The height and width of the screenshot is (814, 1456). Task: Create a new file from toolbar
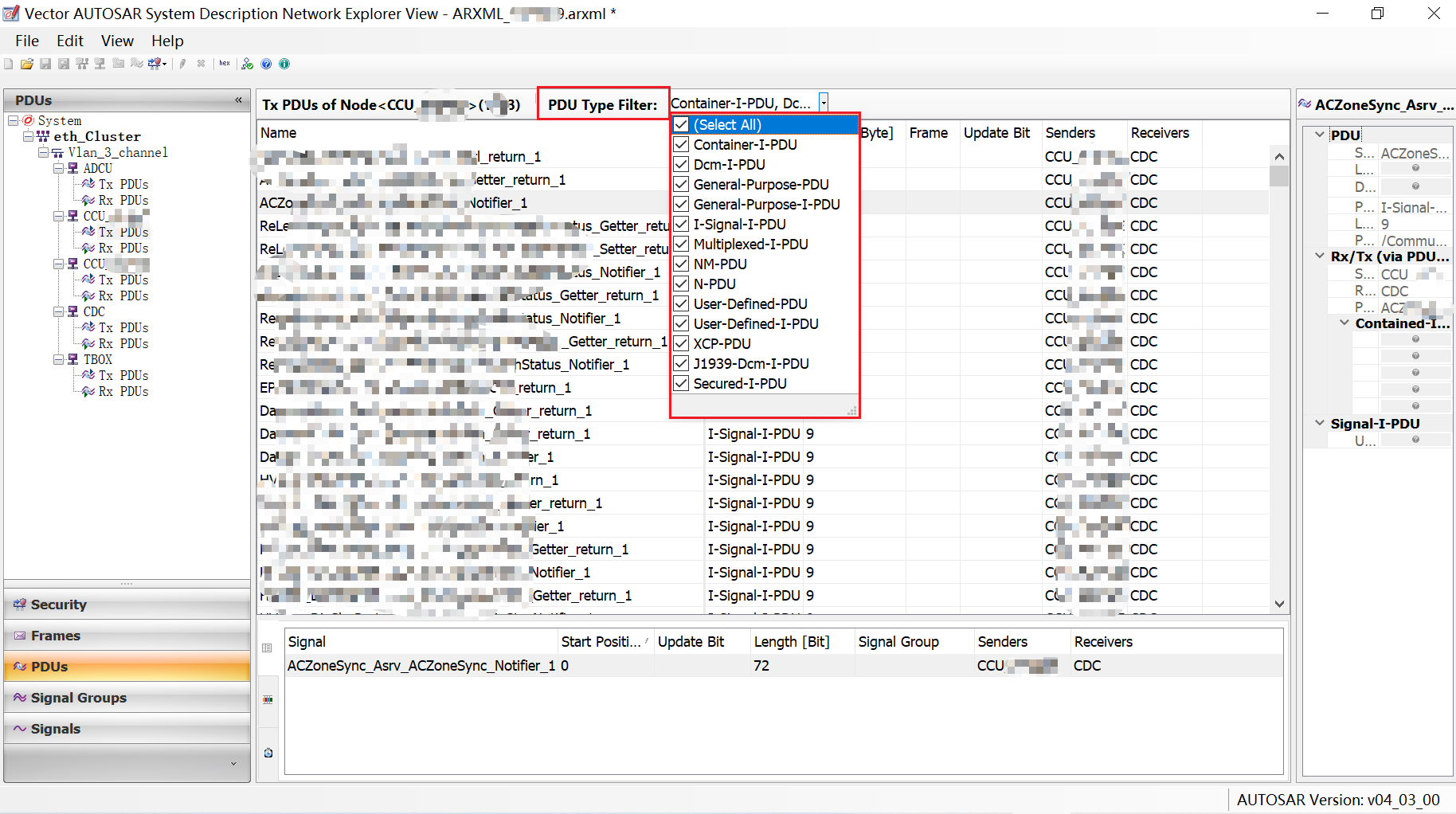tap(9, 64)
